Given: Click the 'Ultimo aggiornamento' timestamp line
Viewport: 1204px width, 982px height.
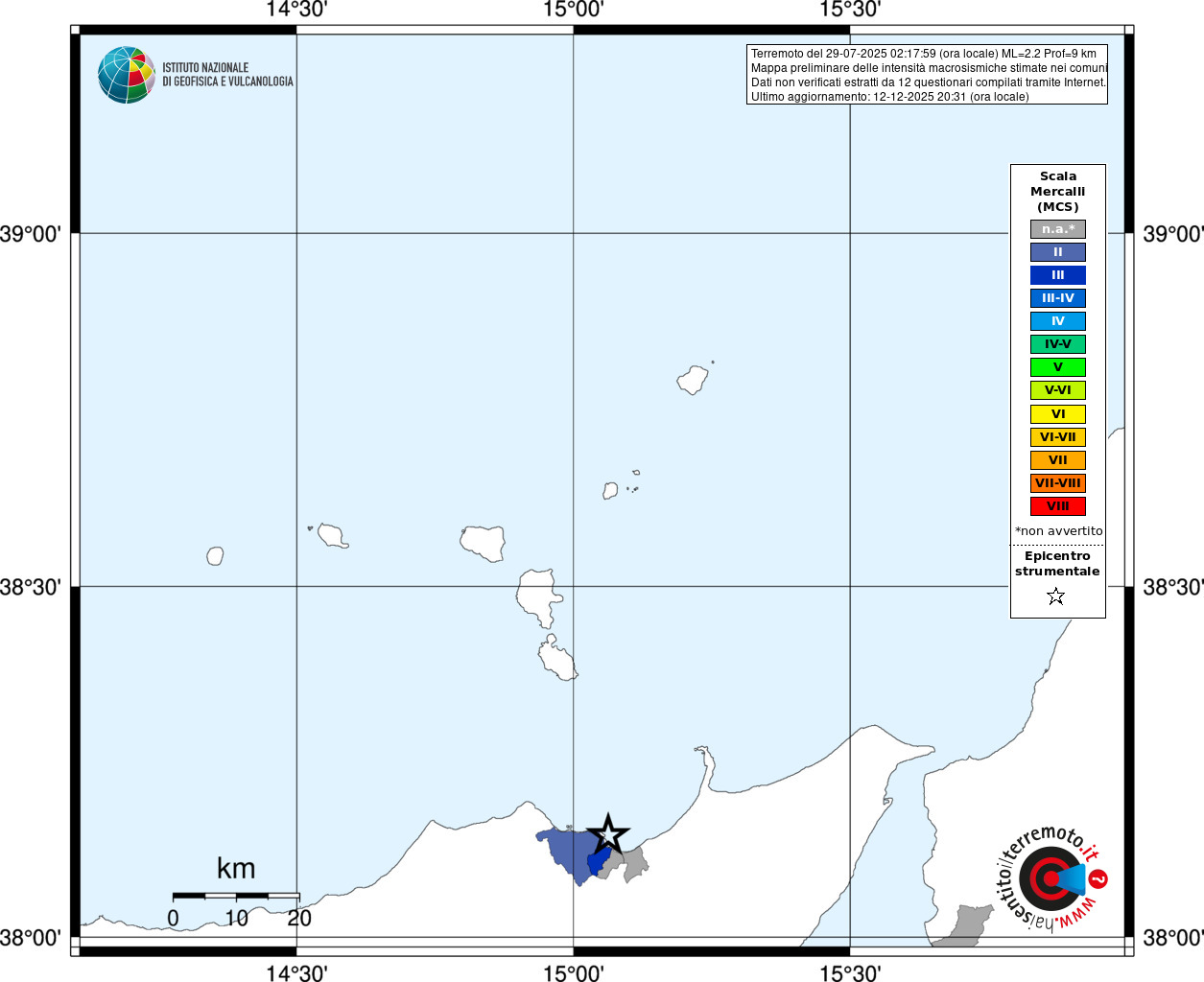Looking at the screenshot, I should click(x=889, y=97).
